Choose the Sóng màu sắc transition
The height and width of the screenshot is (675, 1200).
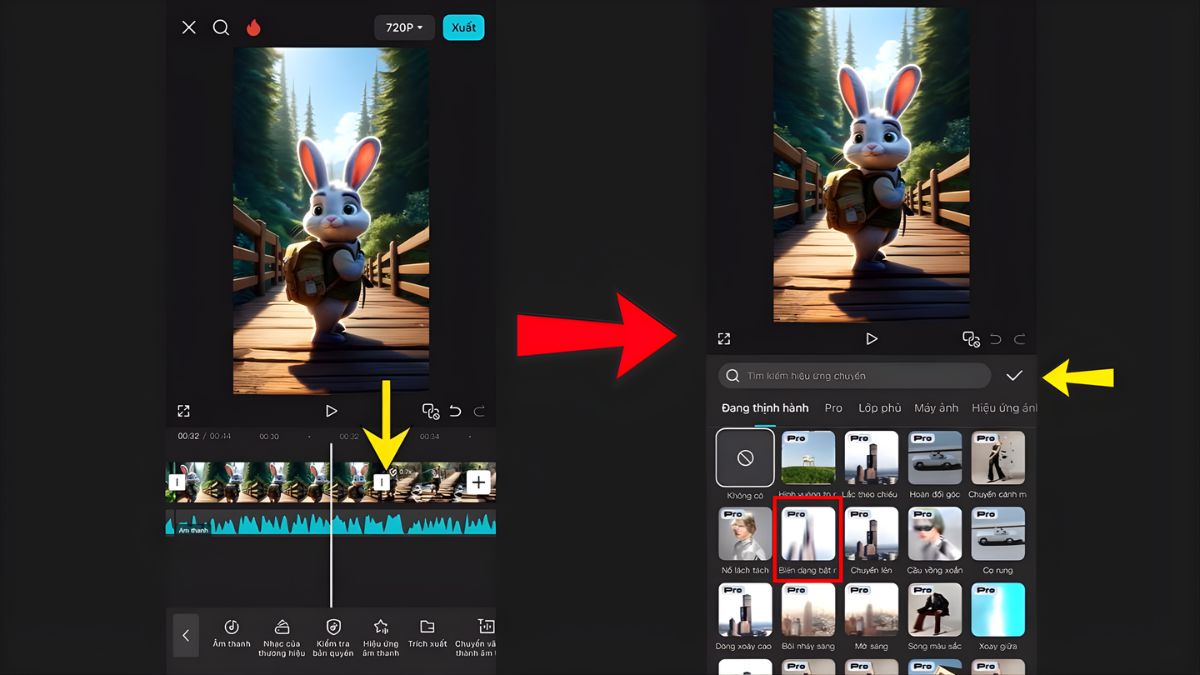(935, 610)
